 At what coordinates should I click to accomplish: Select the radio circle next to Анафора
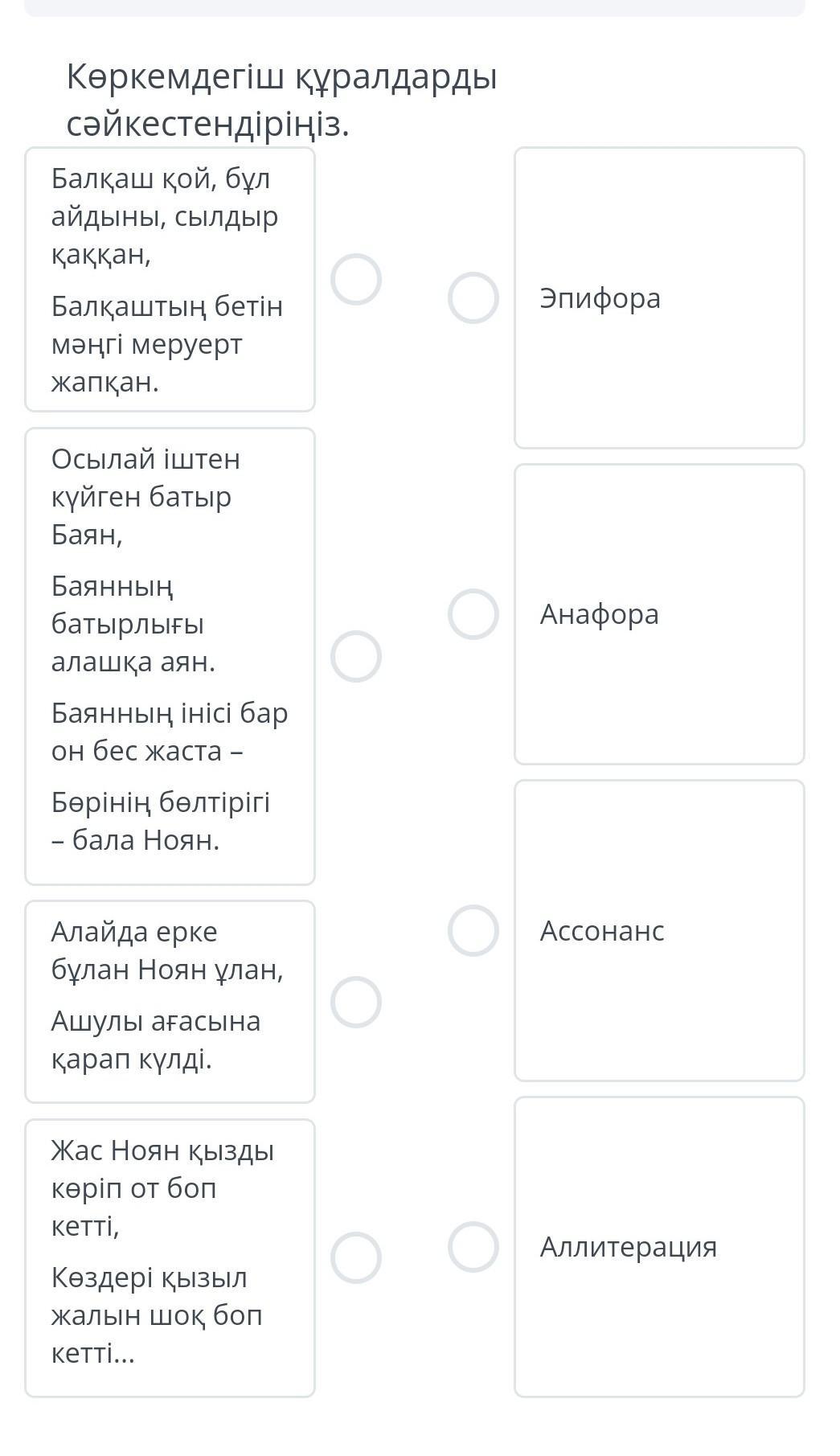473,614
